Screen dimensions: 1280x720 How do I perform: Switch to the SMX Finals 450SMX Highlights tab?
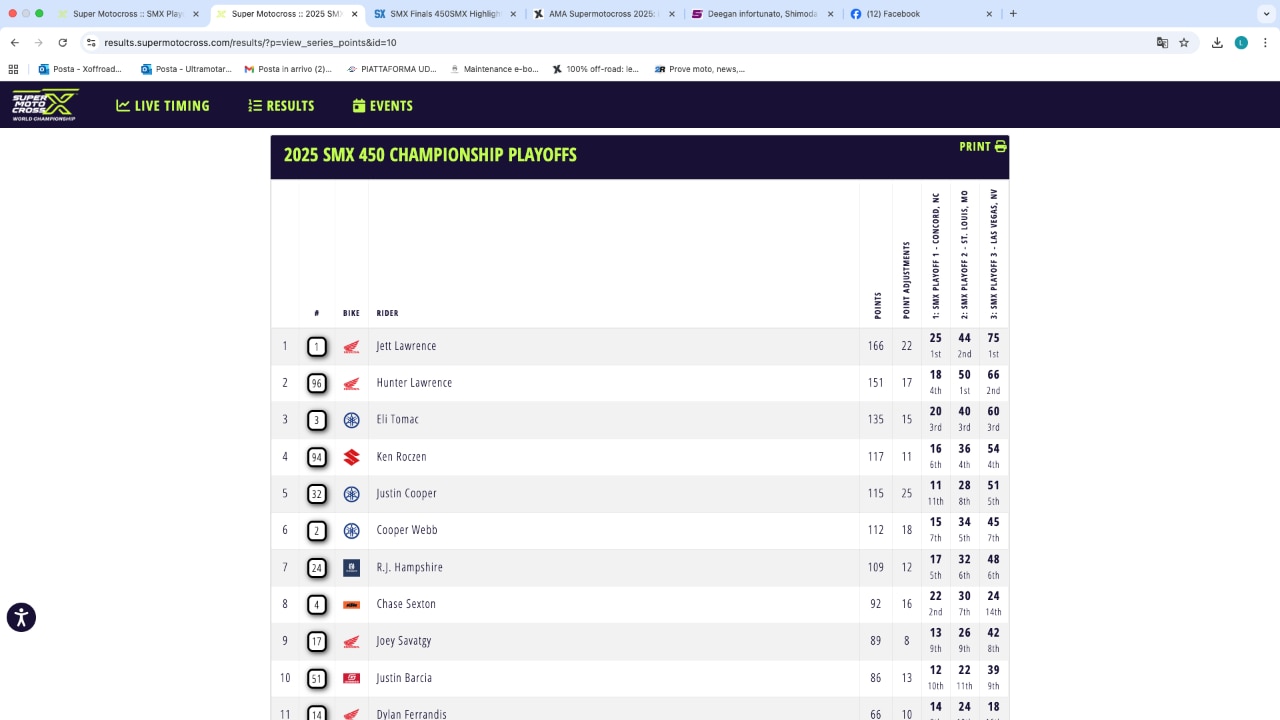(x=439, y=14)
